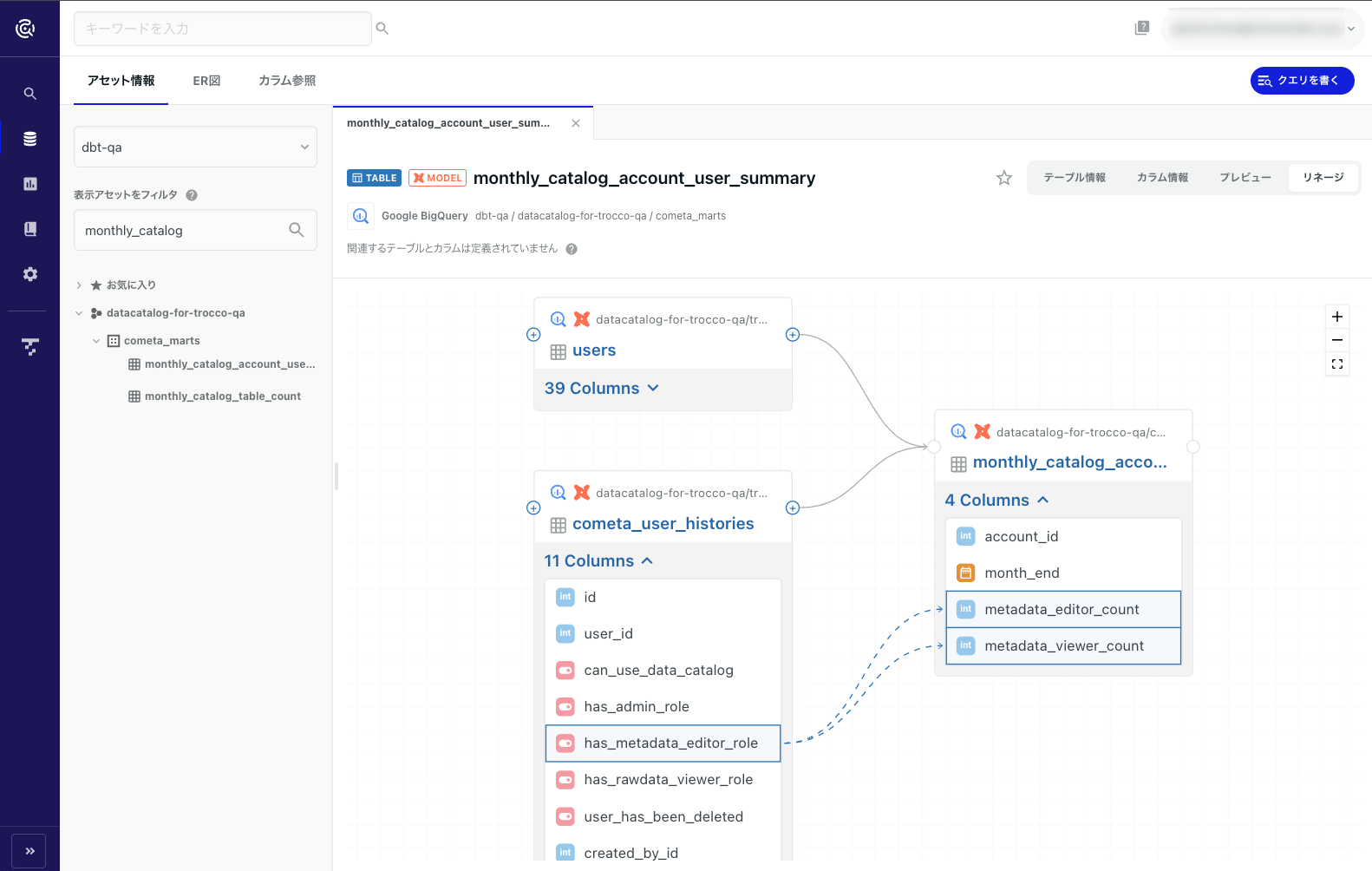Expand upstream lineage of the users node

pyautogui.click(x=533, y=335)
